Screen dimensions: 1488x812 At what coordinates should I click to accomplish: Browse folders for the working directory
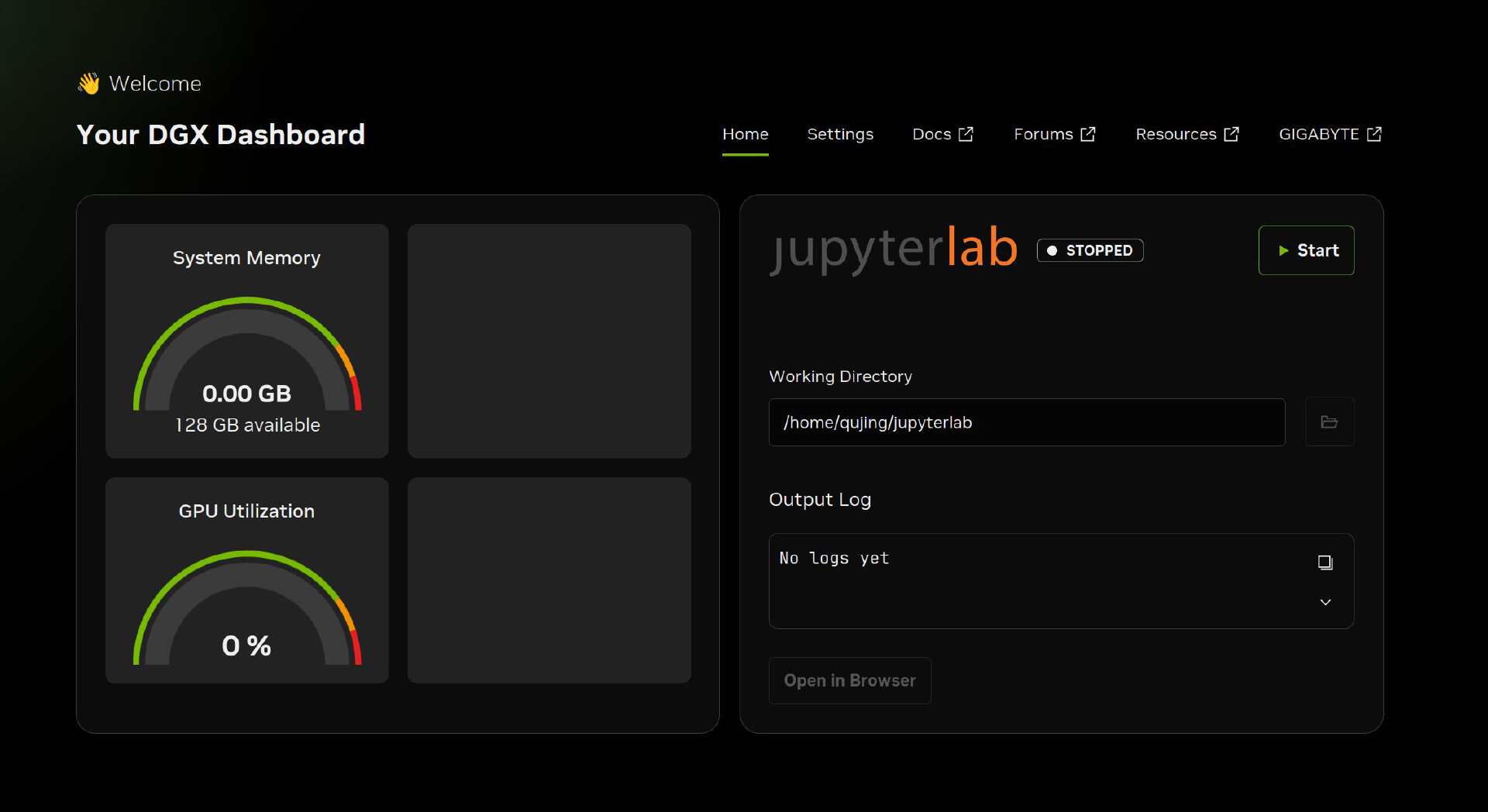(1329, 422)
